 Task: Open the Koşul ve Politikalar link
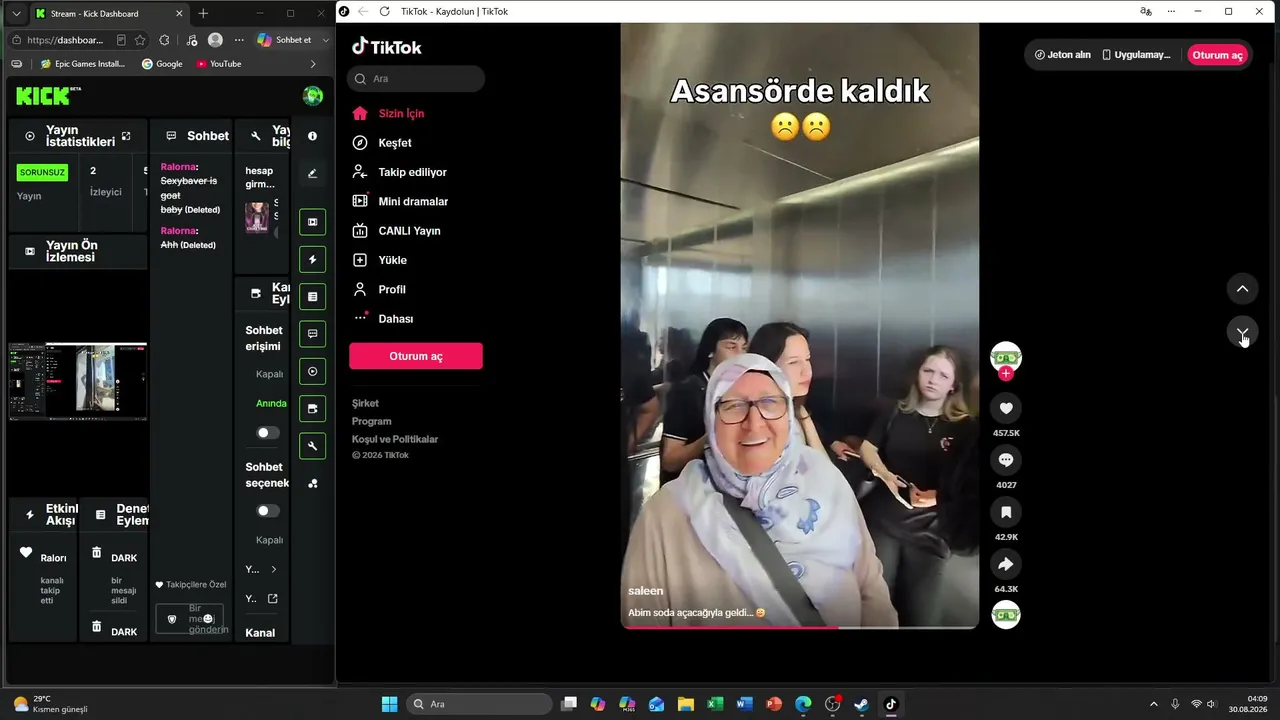(395, 439)
